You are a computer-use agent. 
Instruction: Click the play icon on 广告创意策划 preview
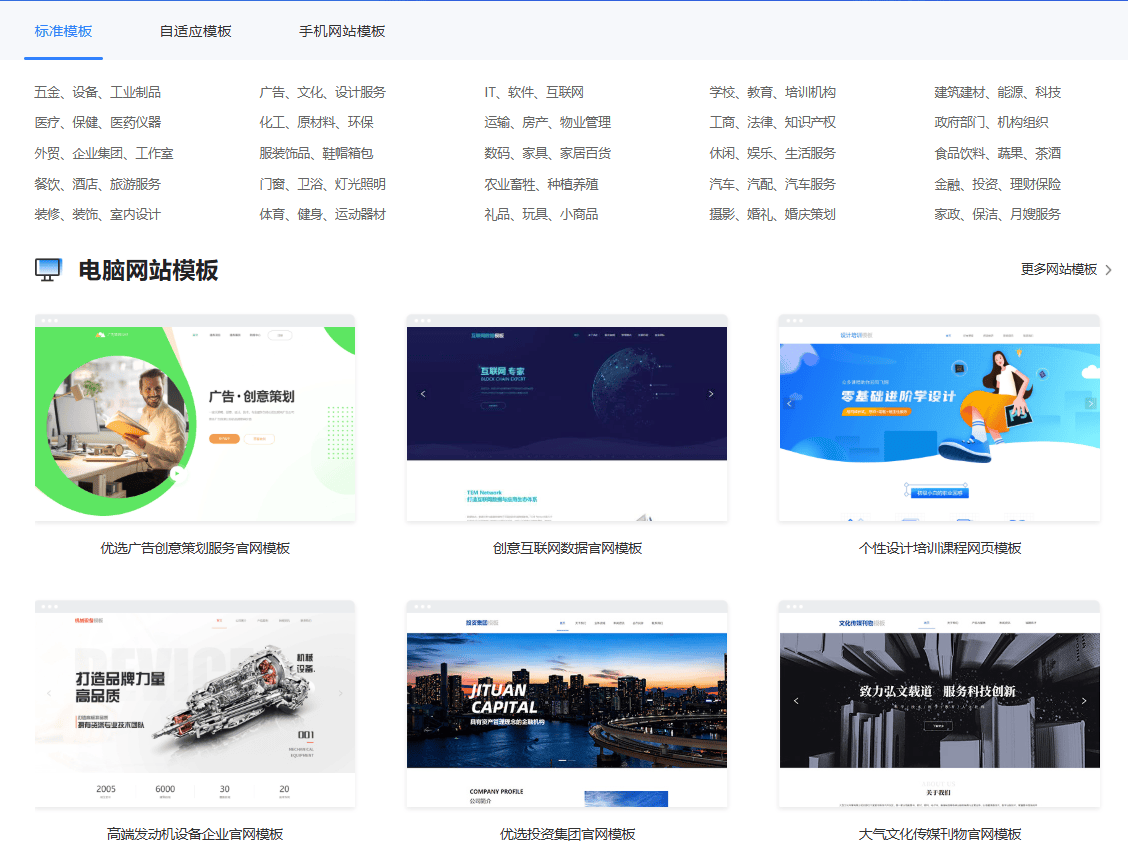point(177,474)
